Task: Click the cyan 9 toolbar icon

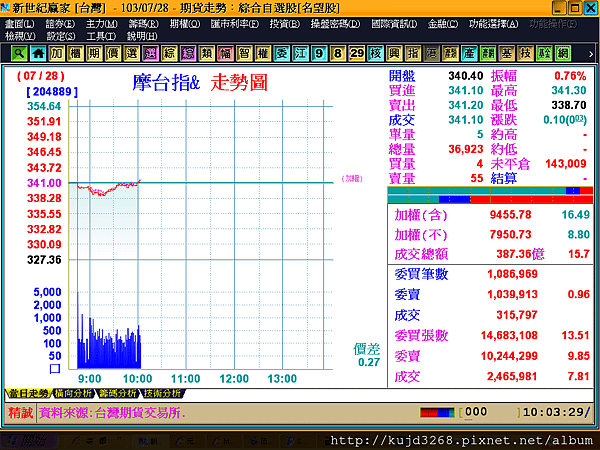Action: click(x=319, y=53)
